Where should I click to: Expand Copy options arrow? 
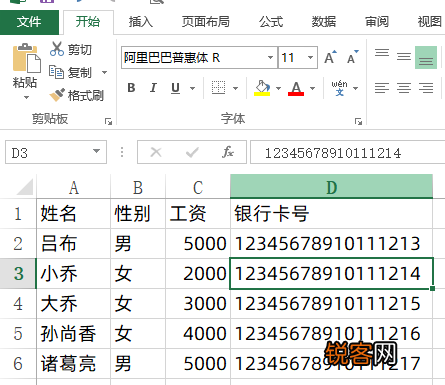104,72
